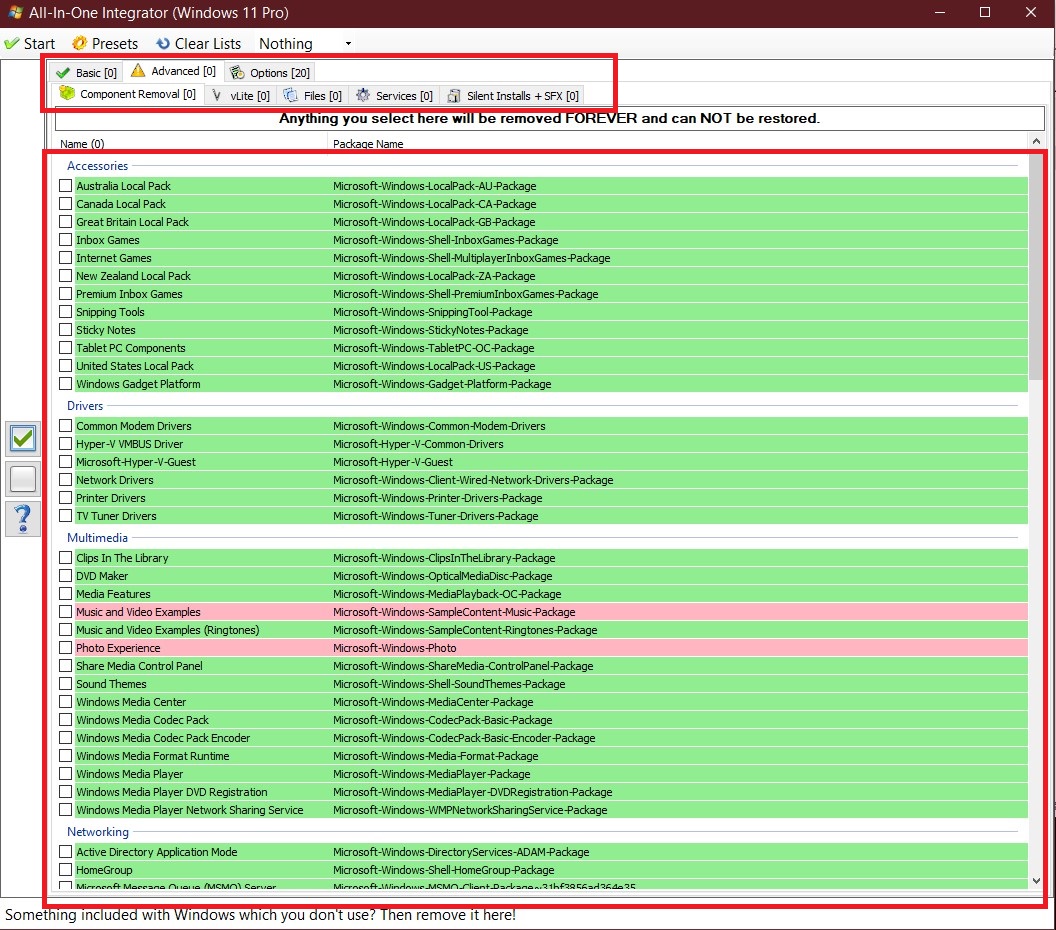Click Microsoft-Windows-SnippingTool-Package package name
Image resolution: width=1056 pixels, height=930 pixels.
point(432,312)
